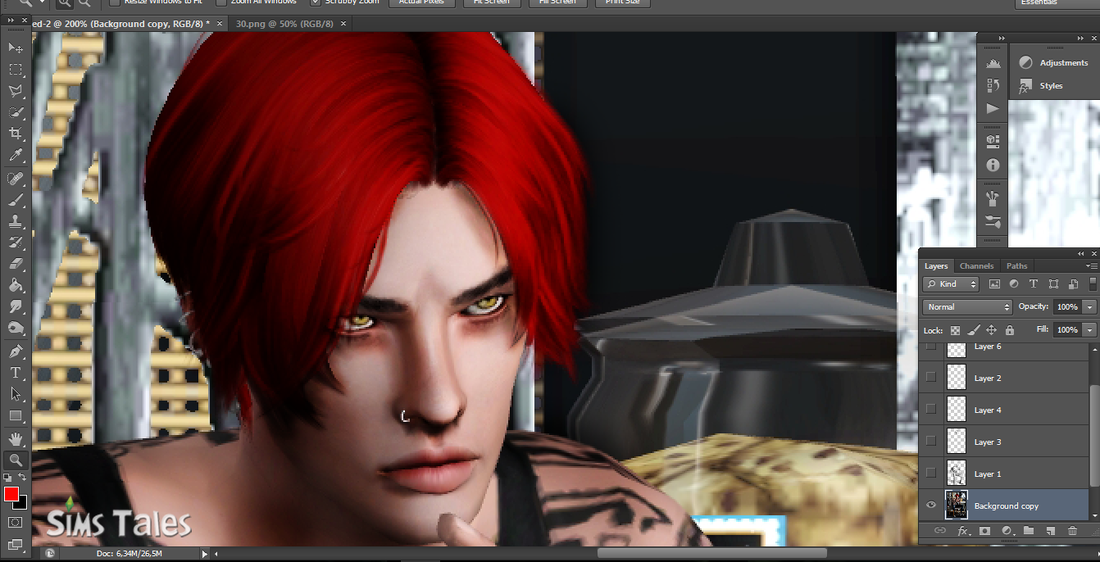Viewport: 1100px width, 562px height.
Task: Change screen mode icon at toolbox bottom
Action: pyautogui.click(x=15, y=544)
